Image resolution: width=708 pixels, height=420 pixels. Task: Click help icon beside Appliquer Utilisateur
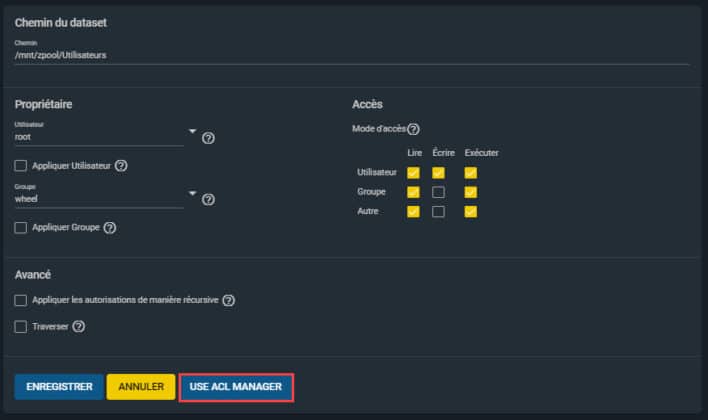click(122, 166)
